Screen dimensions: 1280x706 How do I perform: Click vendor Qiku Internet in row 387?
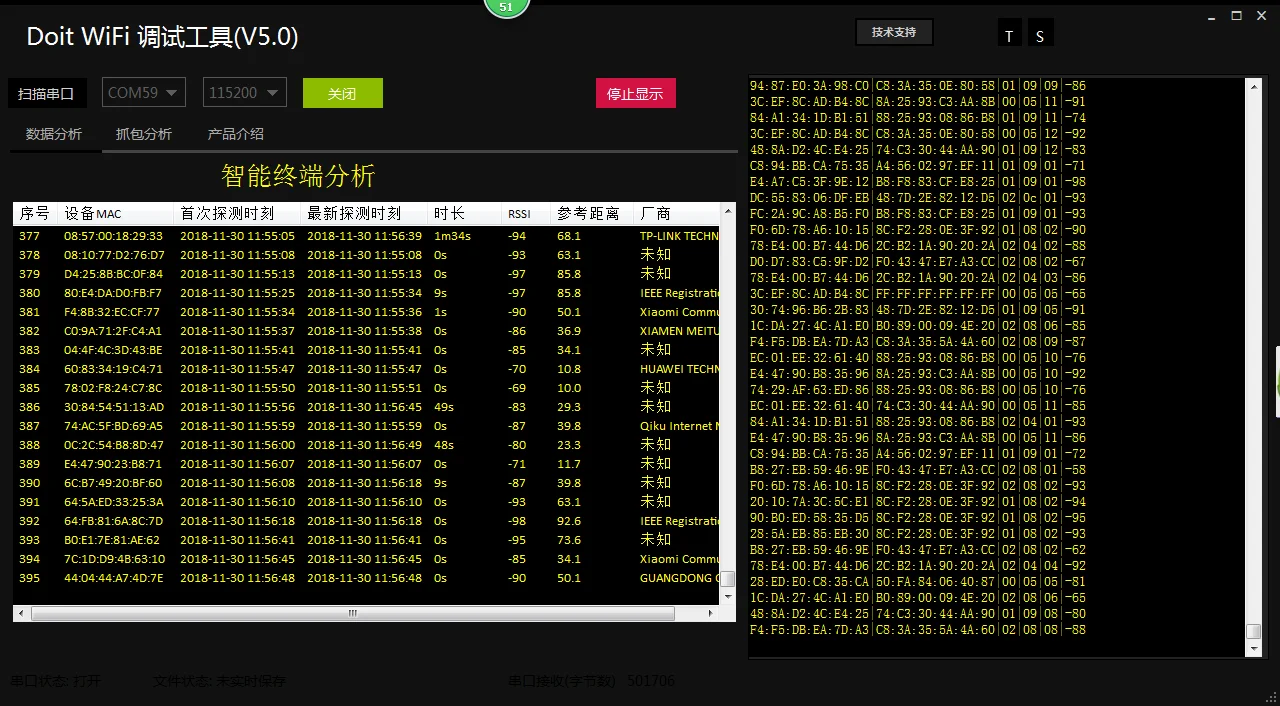click(x=680, y=426)
